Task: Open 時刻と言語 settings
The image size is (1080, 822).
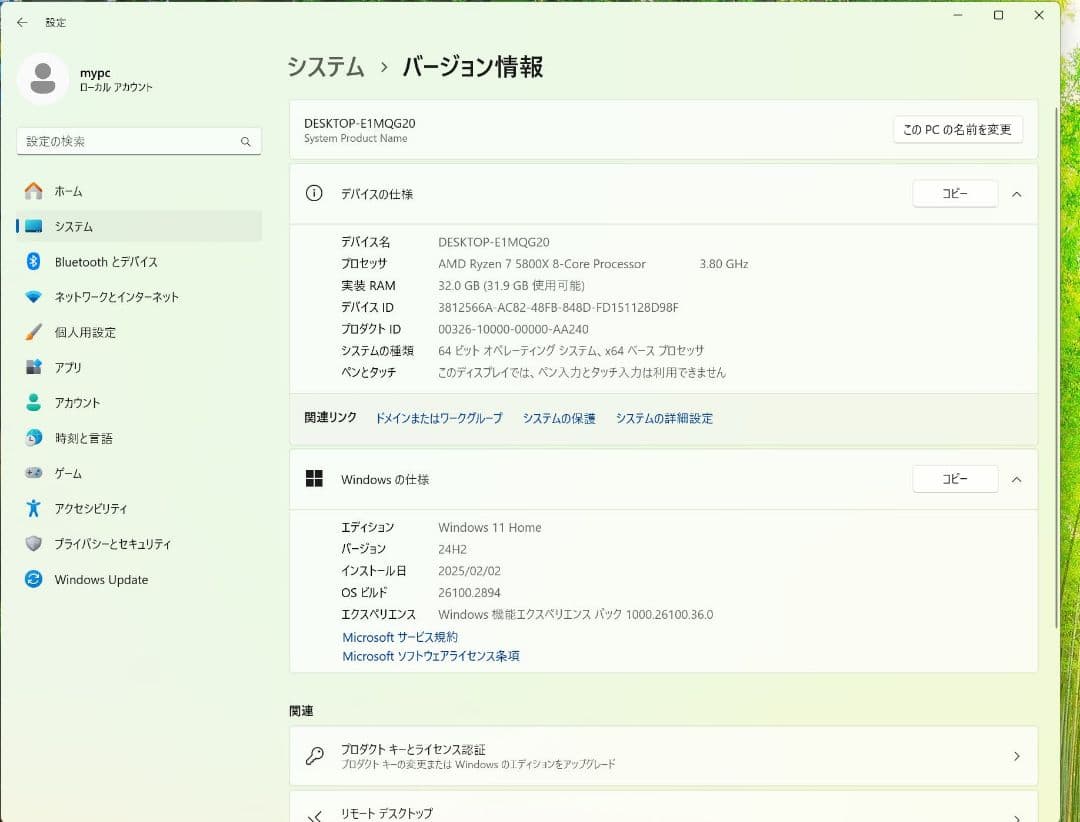Action: pos(87,438)
